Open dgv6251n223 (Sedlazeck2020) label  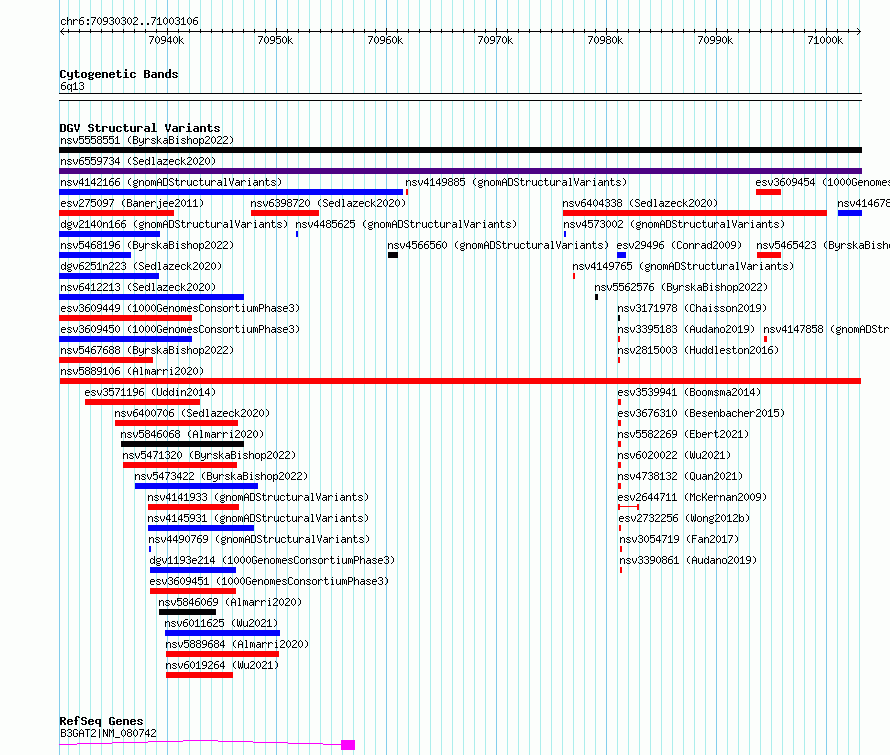(141, 266)
